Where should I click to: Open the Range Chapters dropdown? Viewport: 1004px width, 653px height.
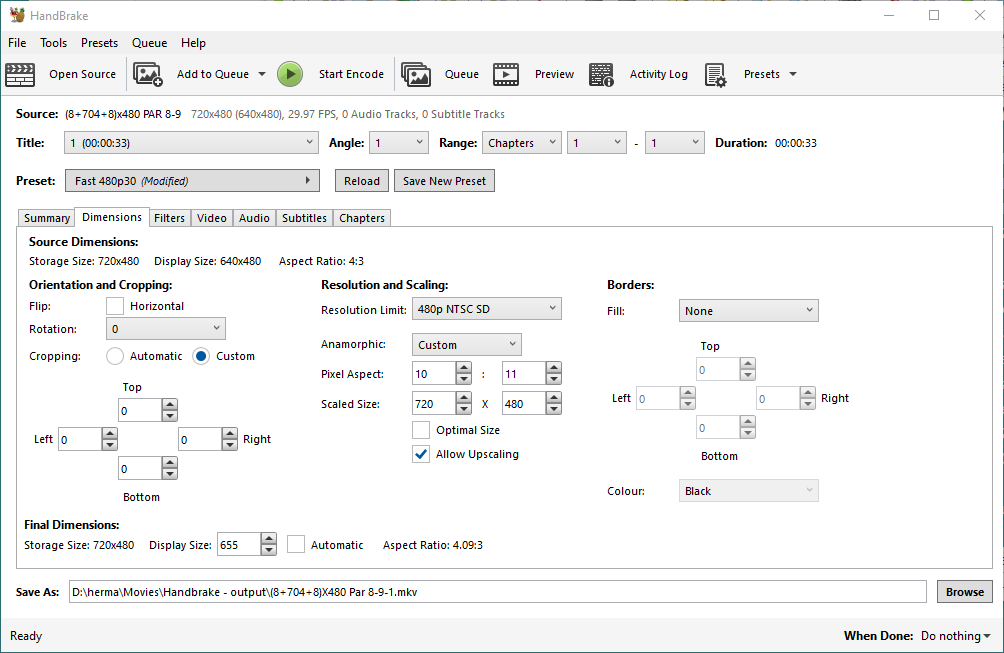(x=522, y=143)
